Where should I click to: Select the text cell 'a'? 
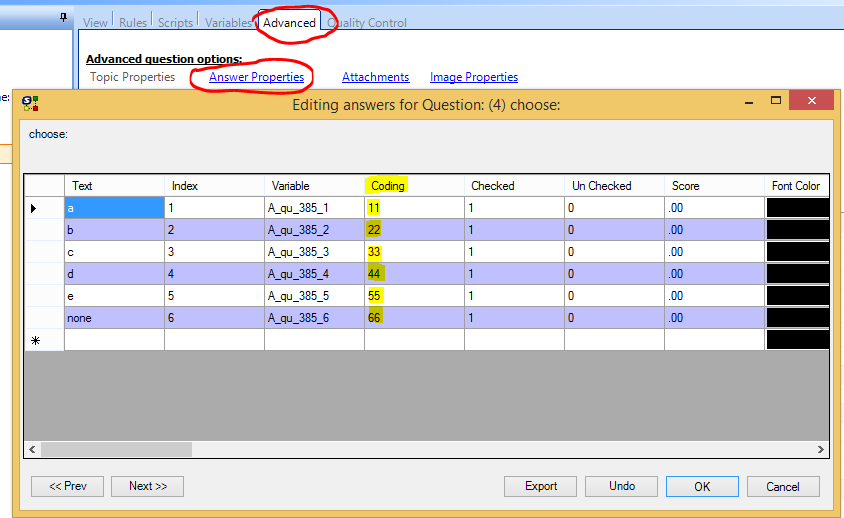click(x=115, y=208)
